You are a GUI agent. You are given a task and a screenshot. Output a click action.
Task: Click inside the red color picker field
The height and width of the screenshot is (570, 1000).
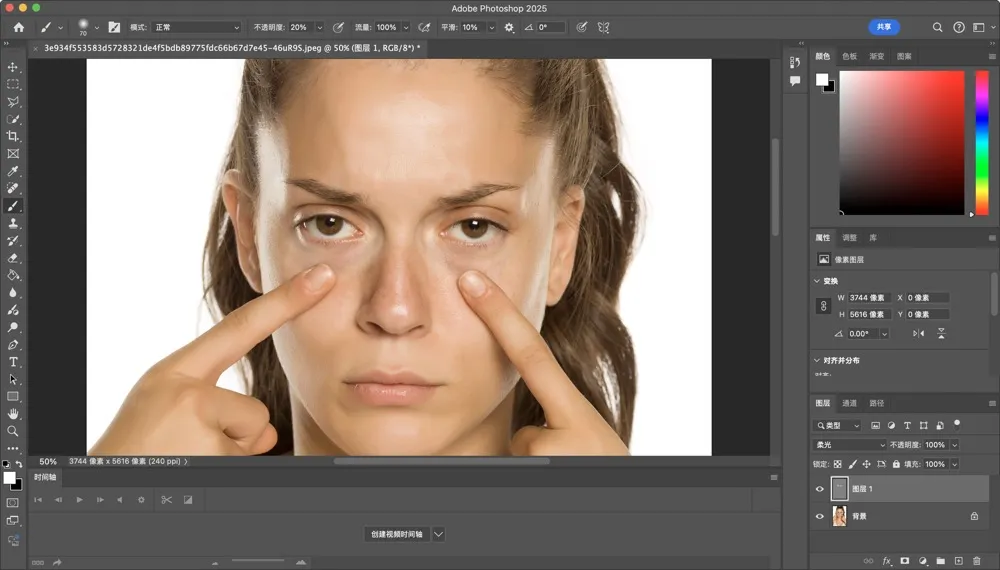pos(900,140)
